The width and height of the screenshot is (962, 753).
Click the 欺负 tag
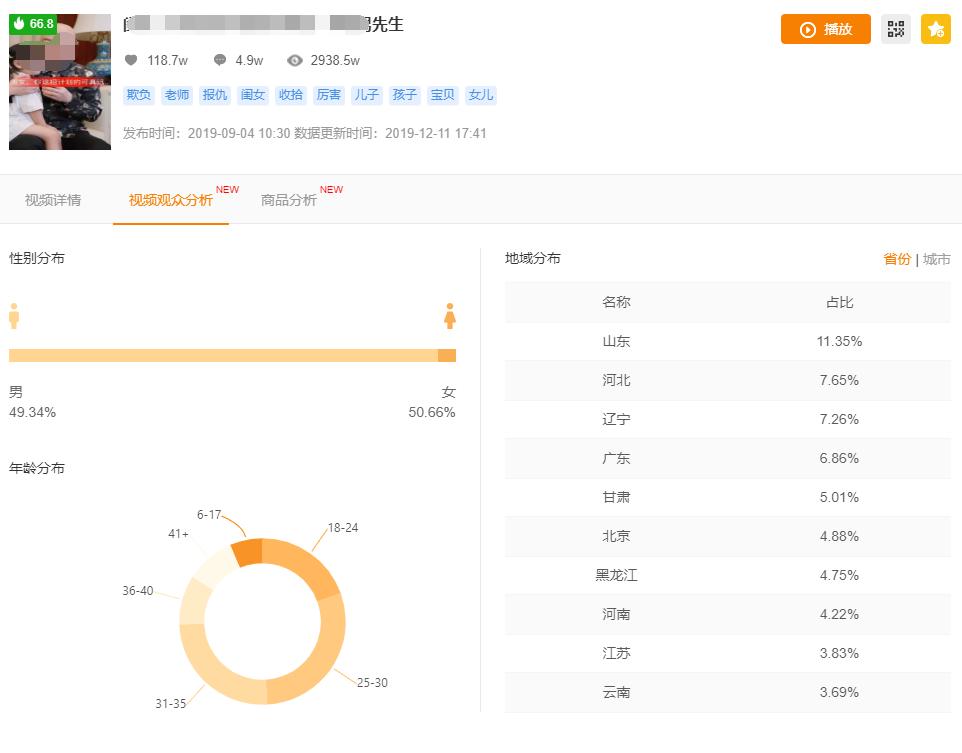click(x=138, y=96)
